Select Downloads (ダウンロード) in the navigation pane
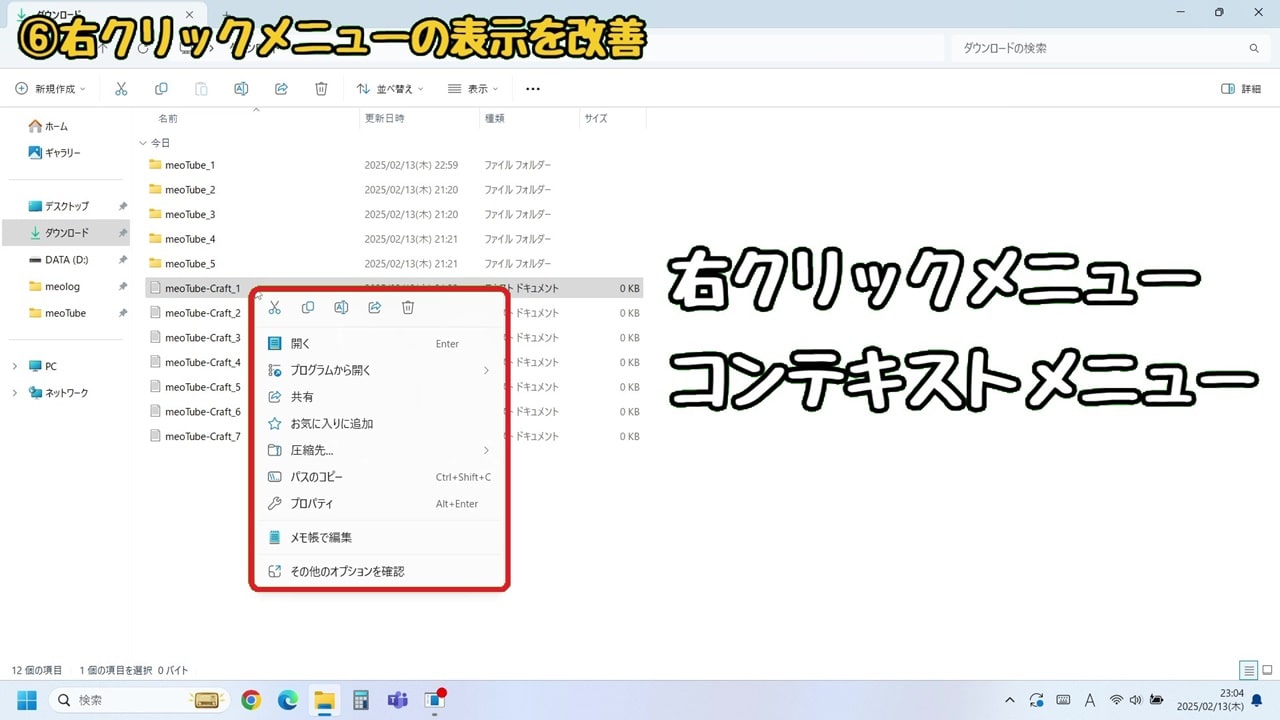This screenshot has width=1280, height=720. 65,233
